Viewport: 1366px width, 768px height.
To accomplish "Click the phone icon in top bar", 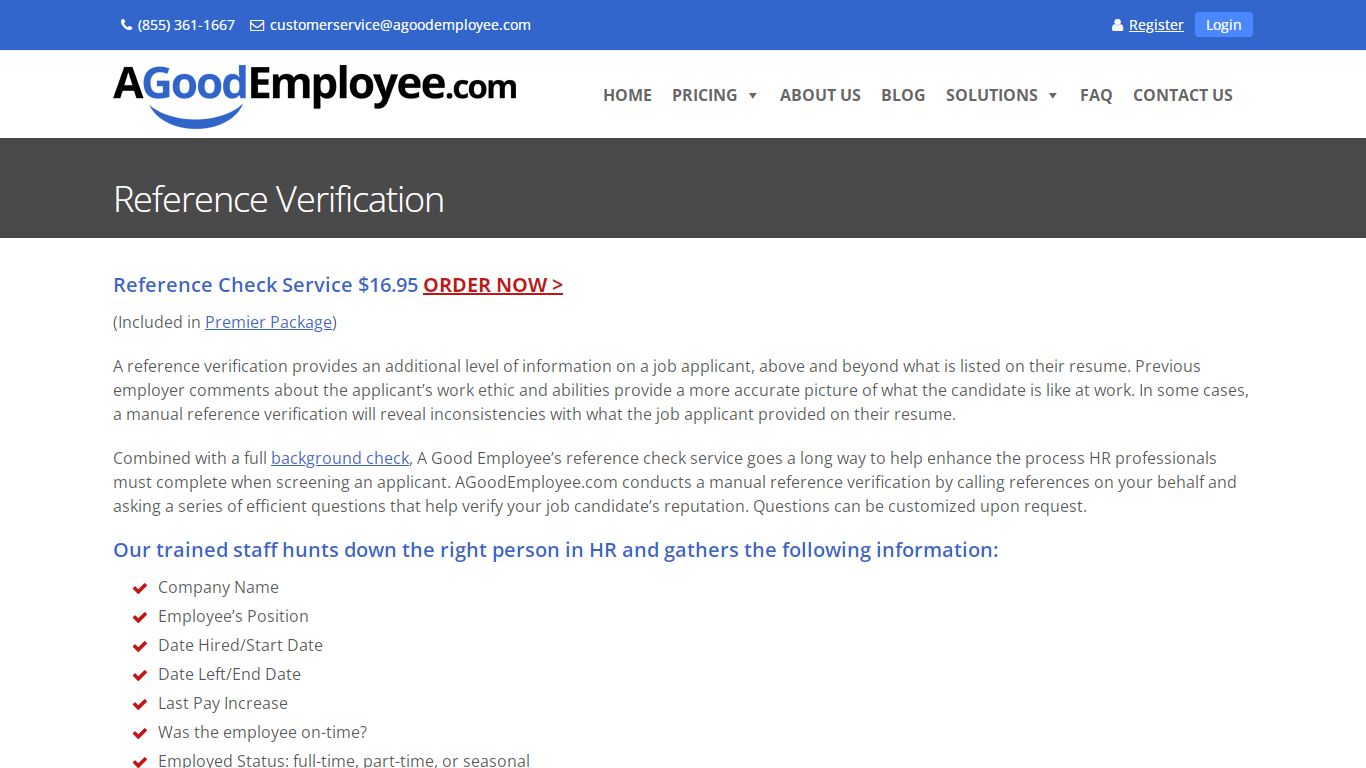I will click(126, 25).
